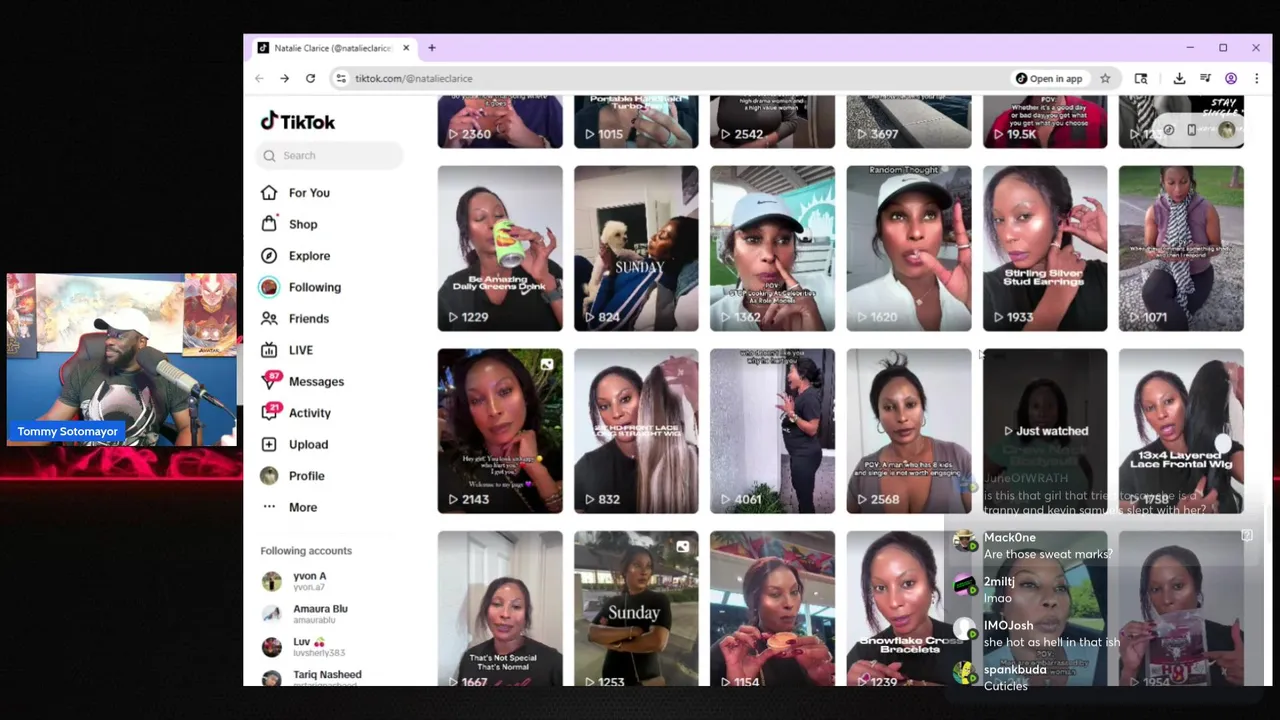
Task: Click the Chrome profile avatar icon
Action: pyautogui.click(x=1231, y=78)
